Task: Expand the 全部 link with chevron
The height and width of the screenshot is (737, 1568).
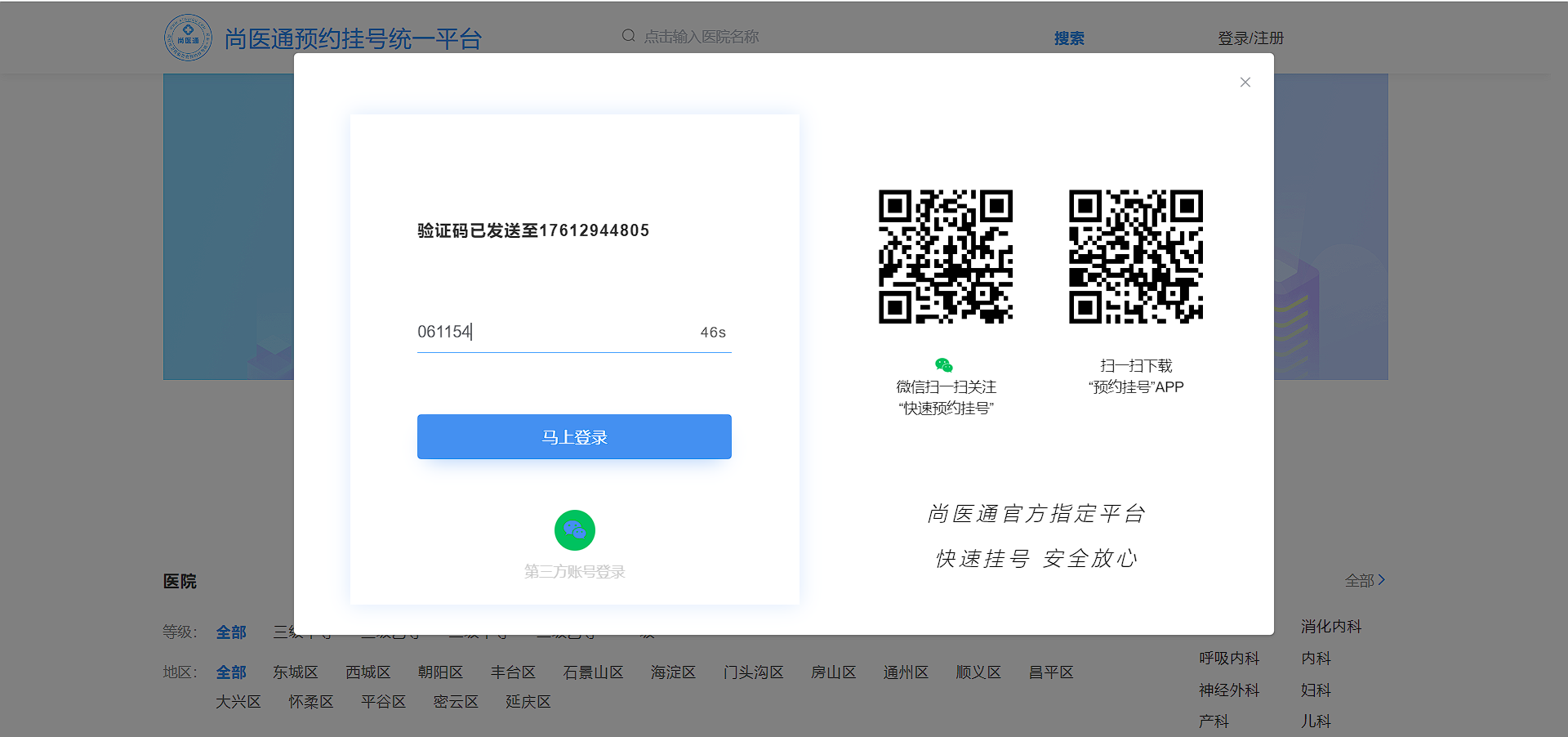Action: 1365,580
